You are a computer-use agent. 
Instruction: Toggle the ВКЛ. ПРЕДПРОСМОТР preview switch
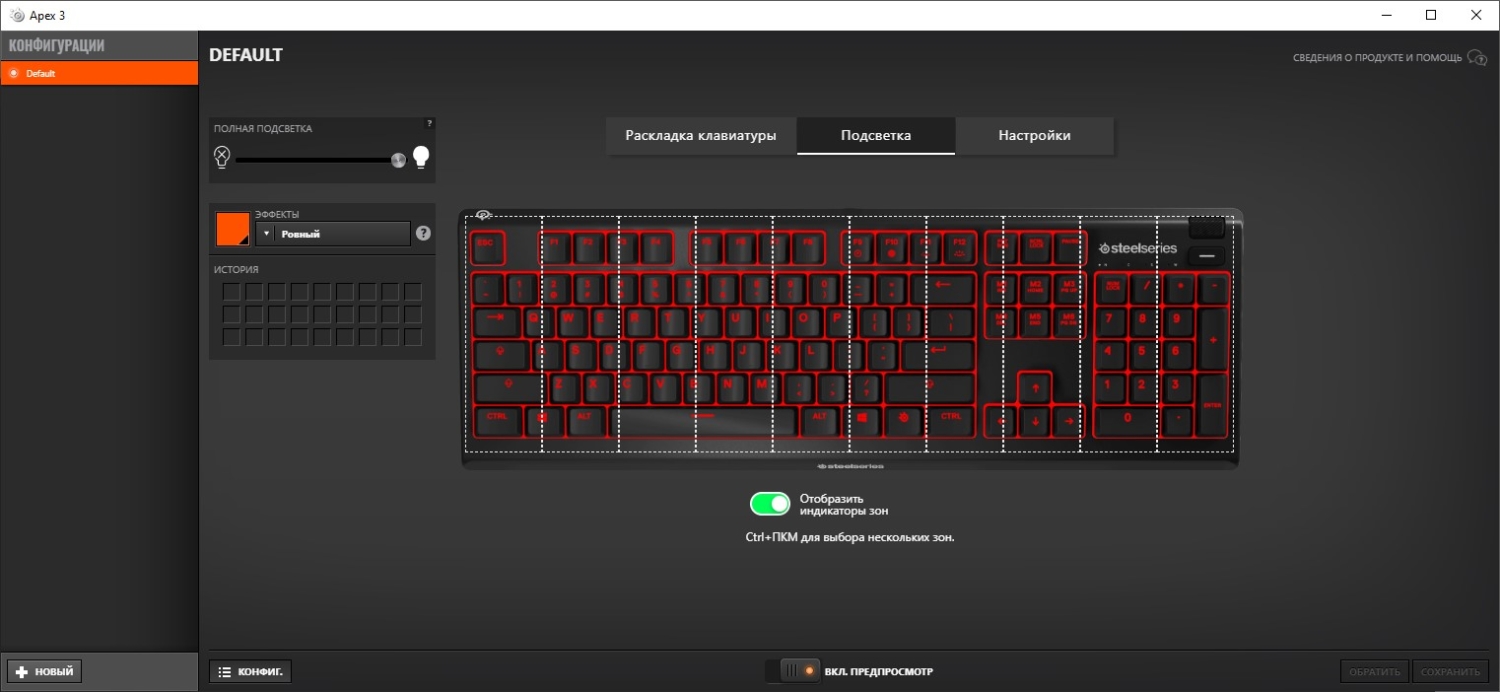click(x=792, y=671)
